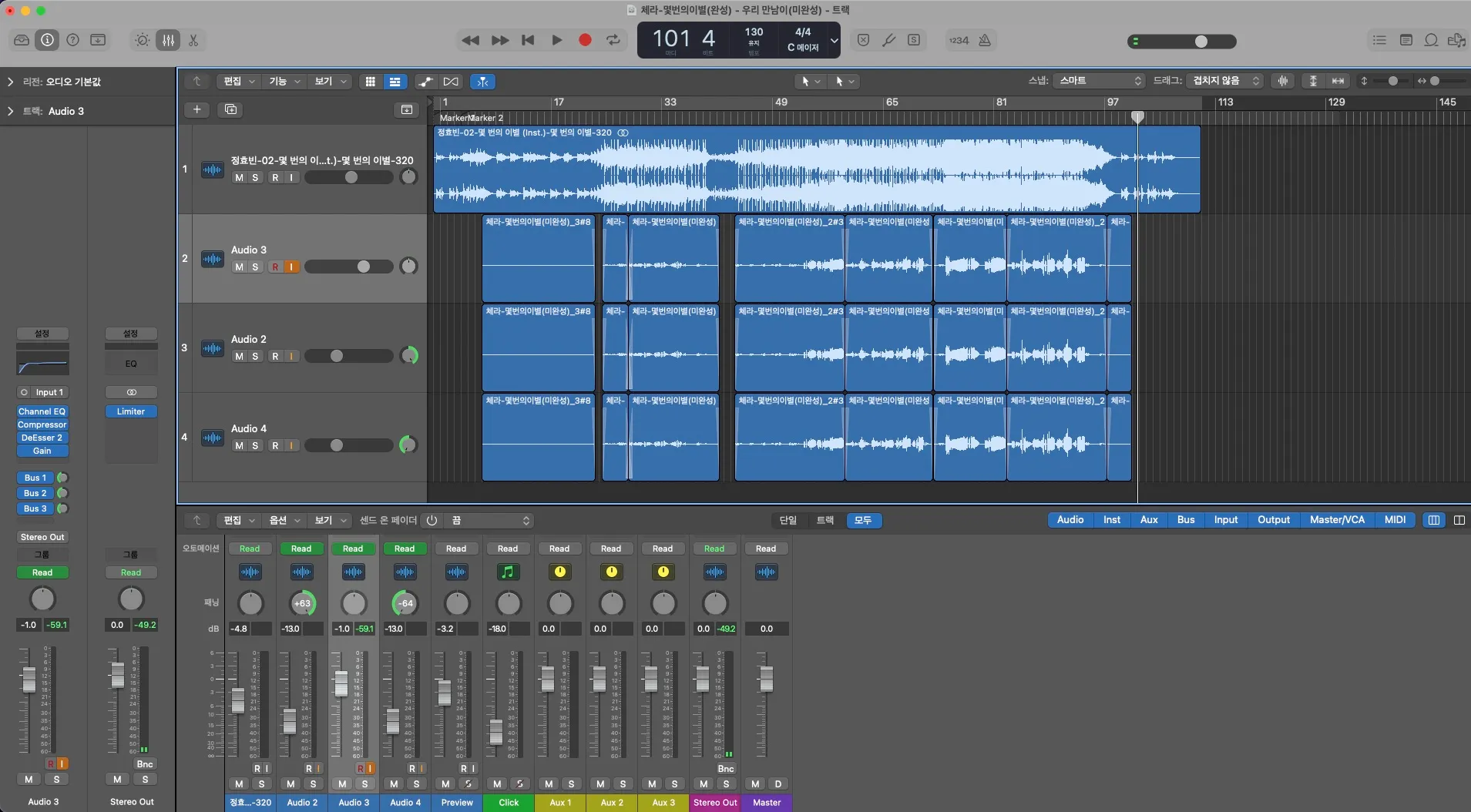1471x812 pixels.
Task: Click the Bus 2 send slot
Action: 35,493
